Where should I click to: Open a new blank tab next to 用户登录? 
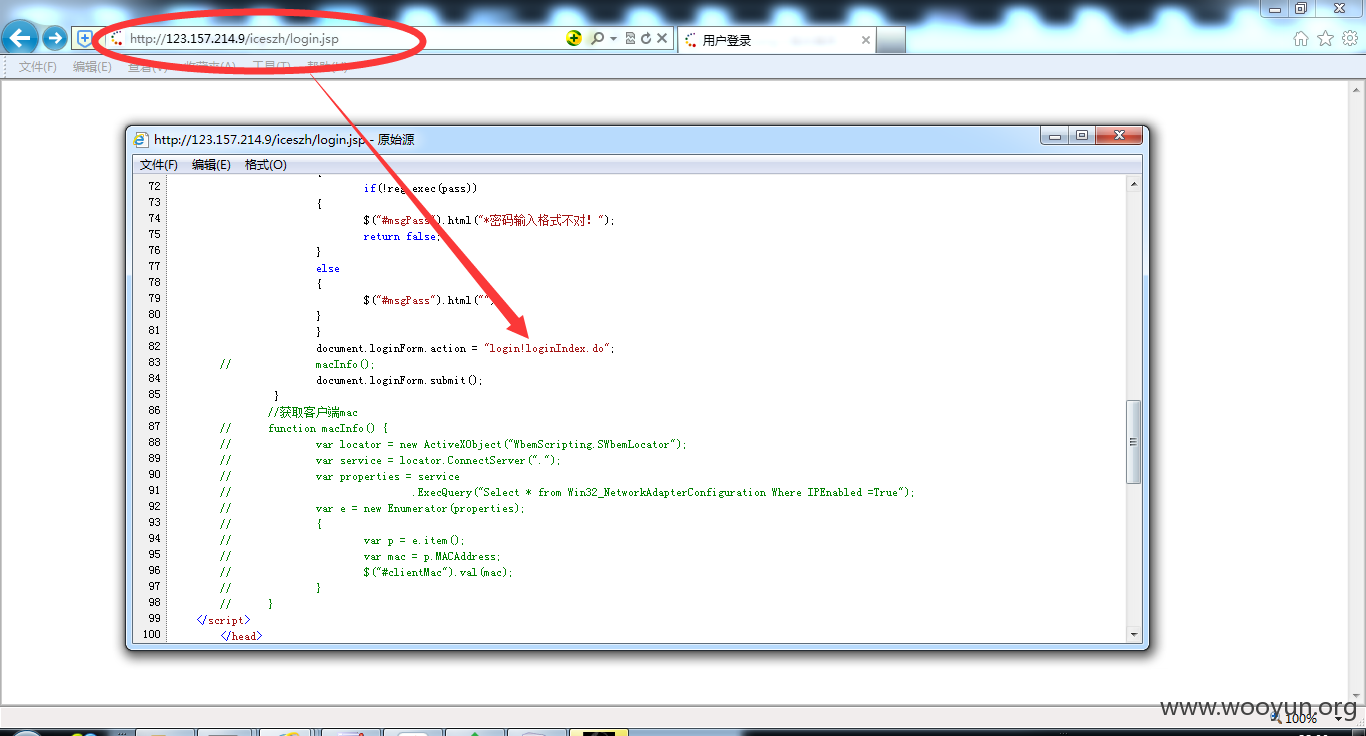pos(892,40)
